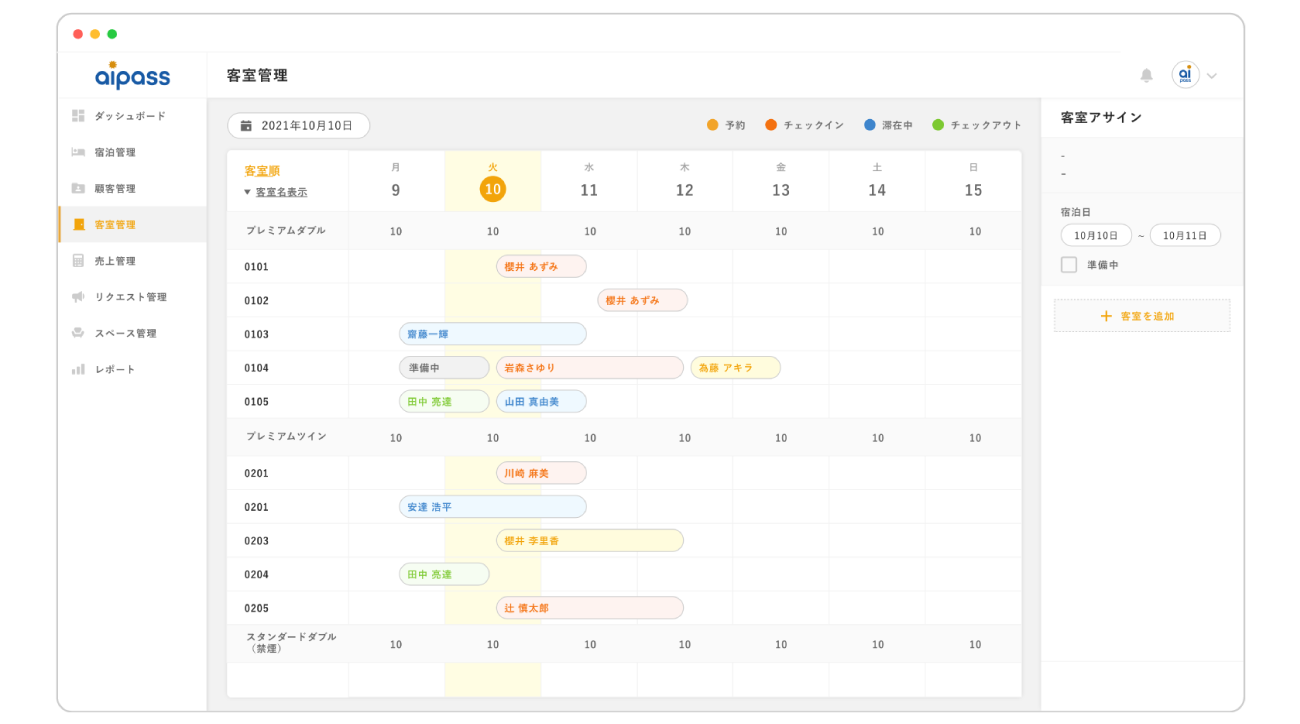Select 客室管理 in the sidebar

[115, 225]
